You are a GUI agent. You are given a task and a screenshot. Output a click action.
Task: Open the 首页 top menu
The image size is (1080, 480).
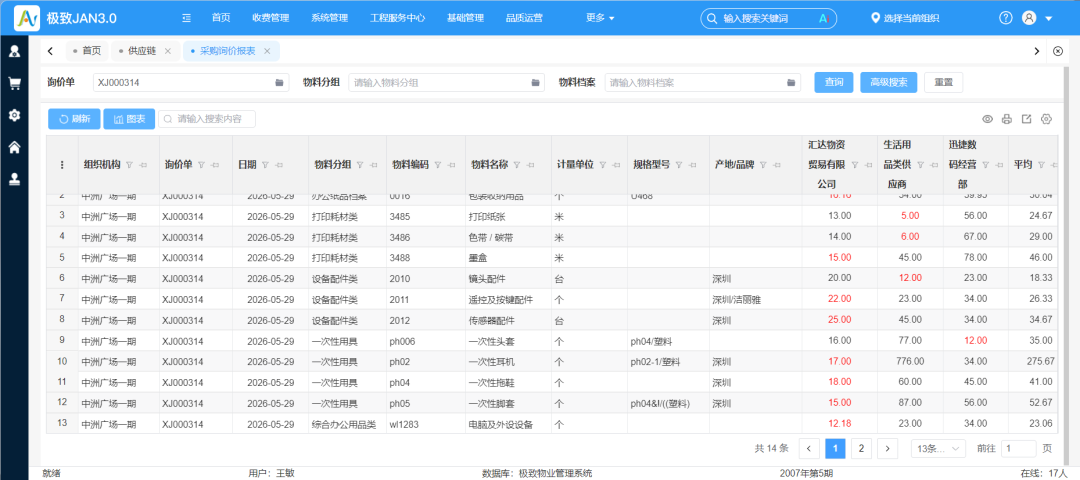tap(221, 18)
